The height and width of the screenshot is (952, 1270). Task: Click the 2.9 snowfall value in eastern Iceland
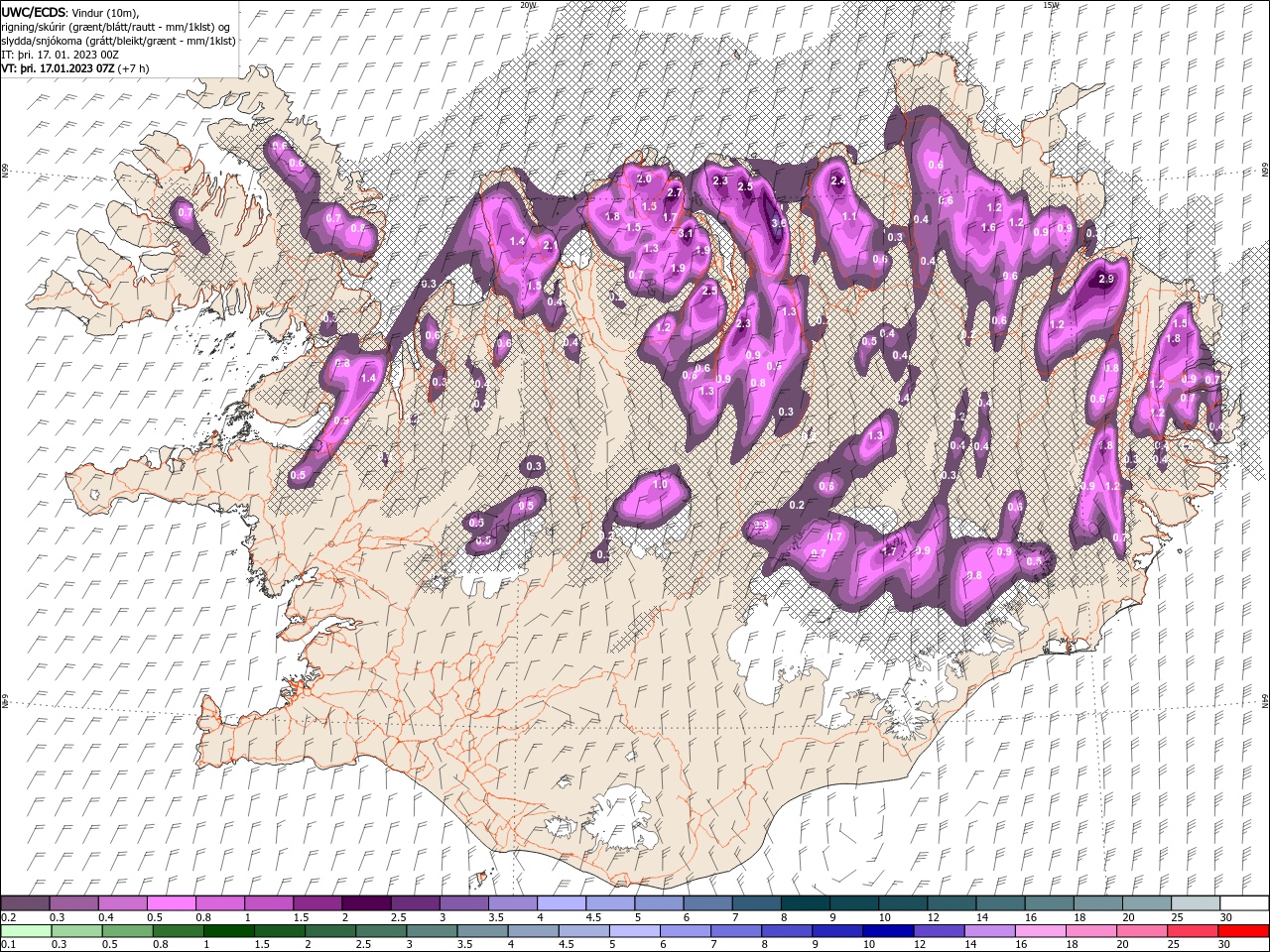[1106, 280]
